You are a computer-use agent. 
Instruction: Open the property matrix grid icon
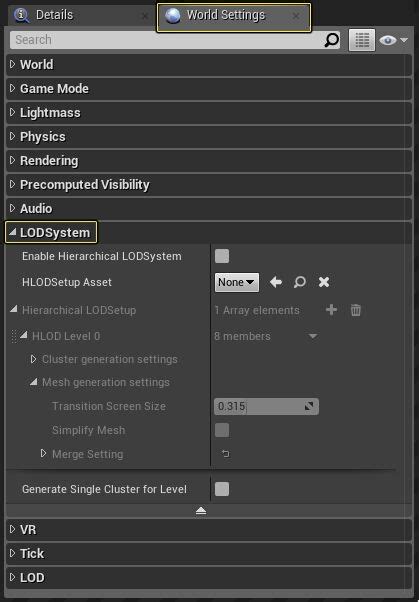362,40
